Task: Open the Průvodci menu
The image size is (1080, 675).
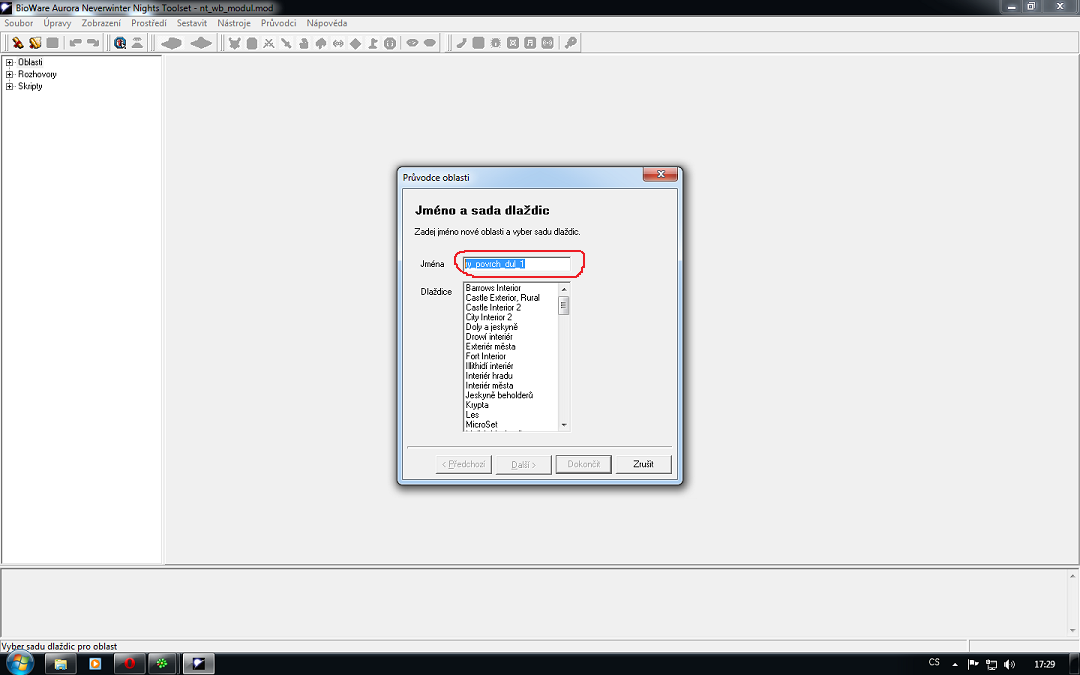Action: pyautogui.click(x=278, y=22)
